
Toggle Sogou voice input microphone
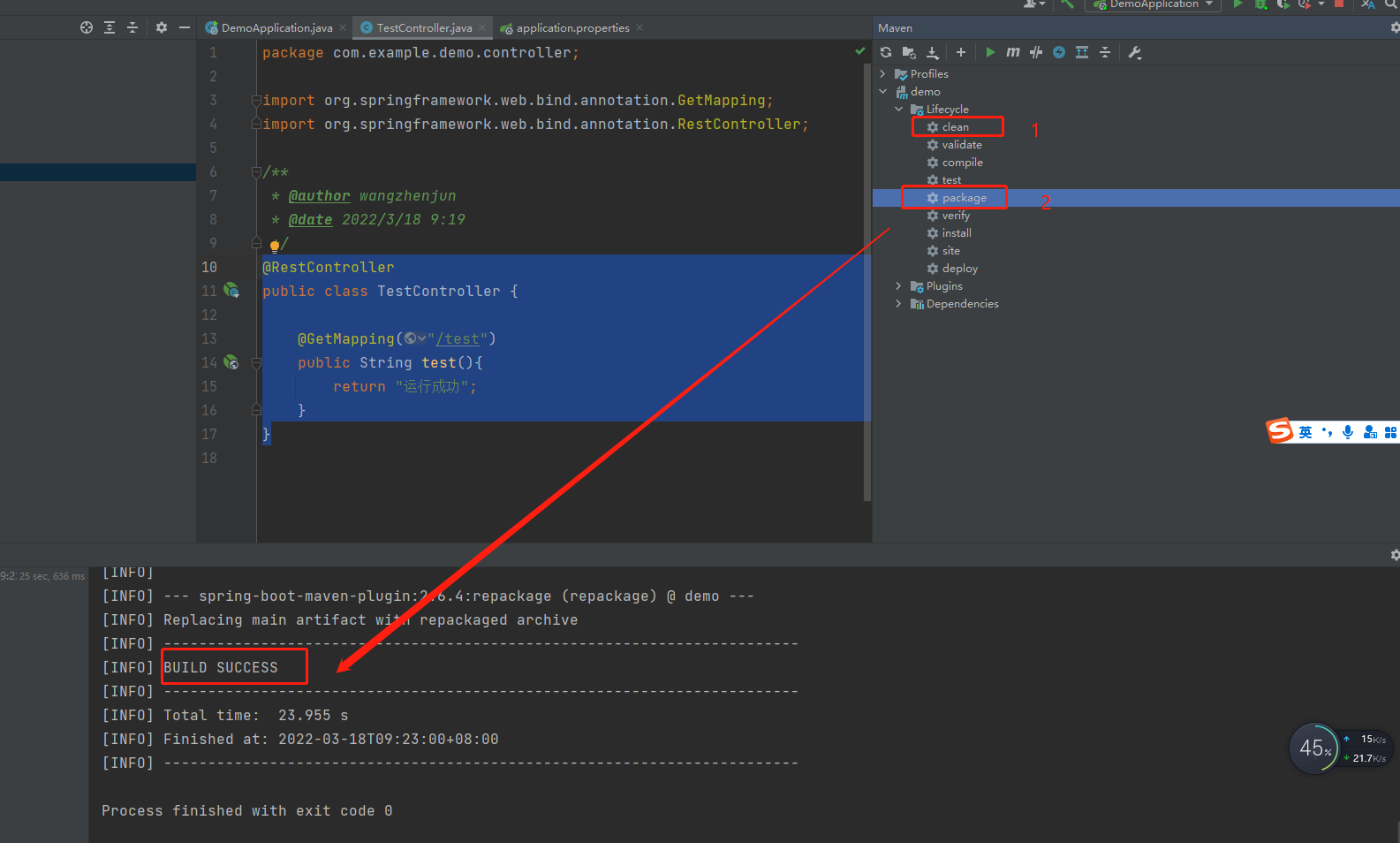pyautogui.click(x=1348, y=432)
